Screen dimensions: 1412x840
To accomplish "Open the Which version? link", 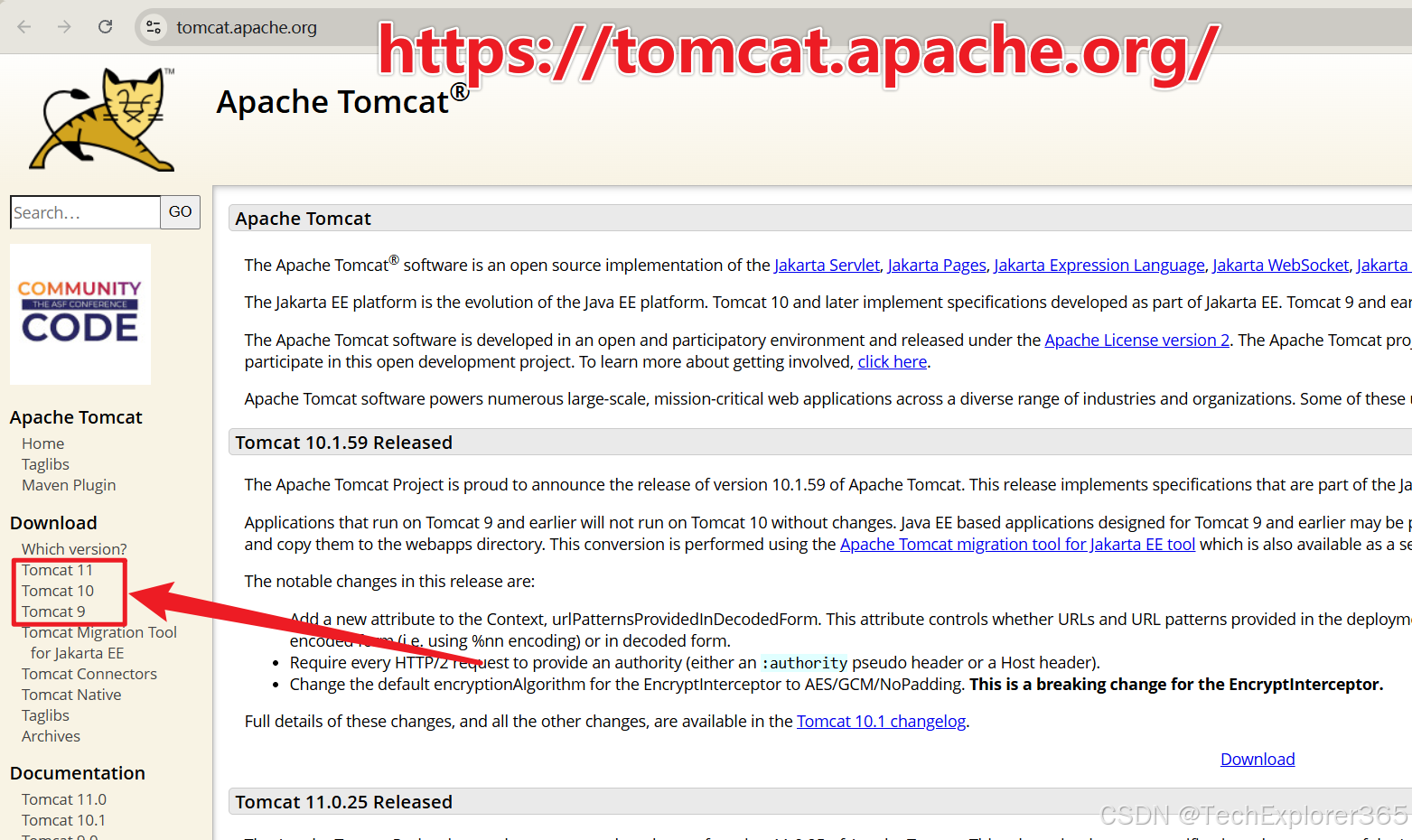I will tap(74, 549).
